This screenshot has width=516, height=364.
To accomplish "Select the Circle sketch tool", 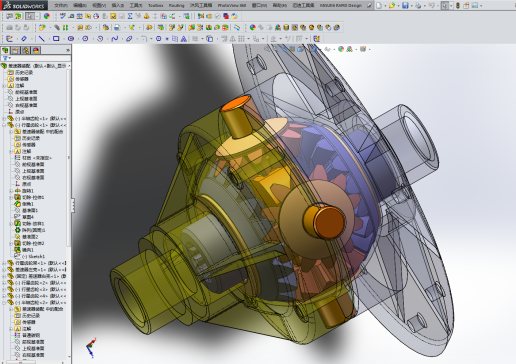I will click(x=85, y=39).
